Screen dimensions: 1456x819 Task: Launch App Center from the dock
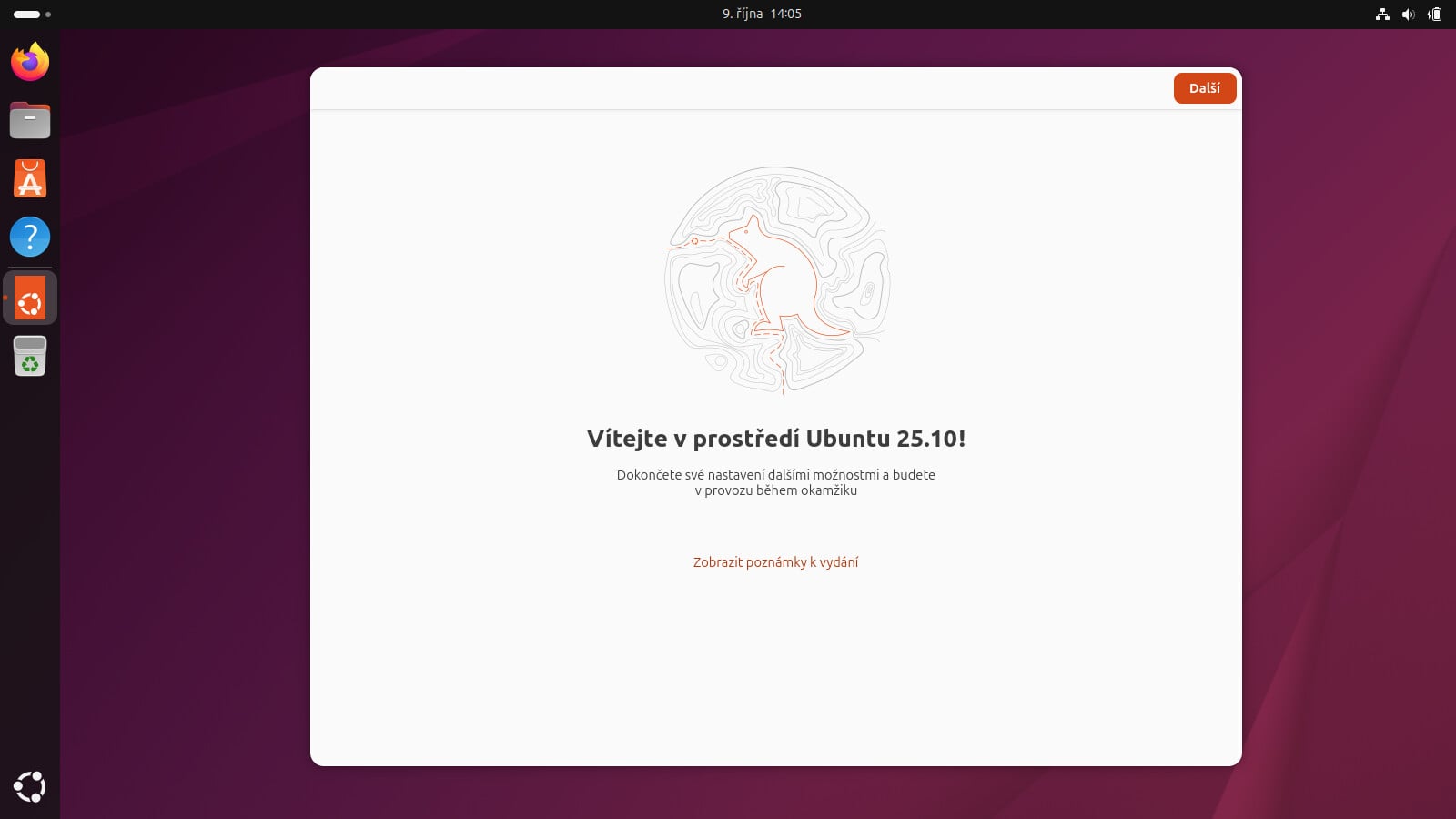pos(30,178)
